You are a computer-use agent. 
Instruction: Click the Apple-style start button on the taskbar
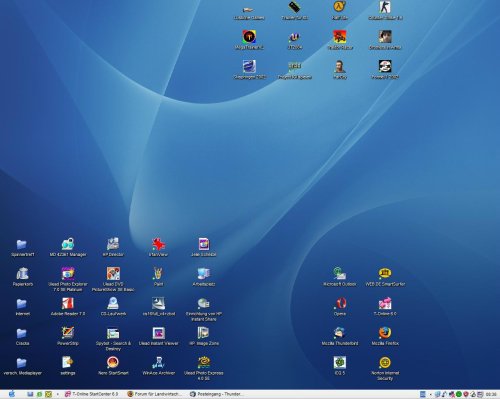[12, 394]
